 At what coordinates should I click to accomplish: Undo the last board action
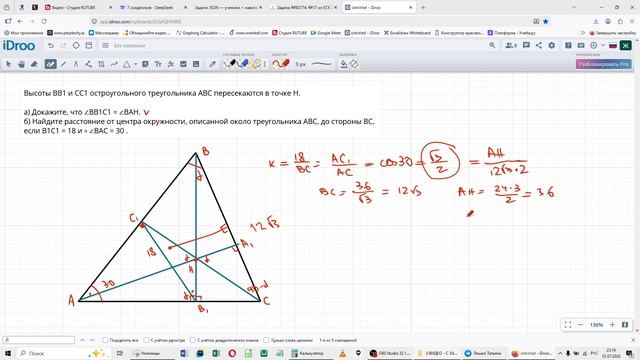coord(51,46)
